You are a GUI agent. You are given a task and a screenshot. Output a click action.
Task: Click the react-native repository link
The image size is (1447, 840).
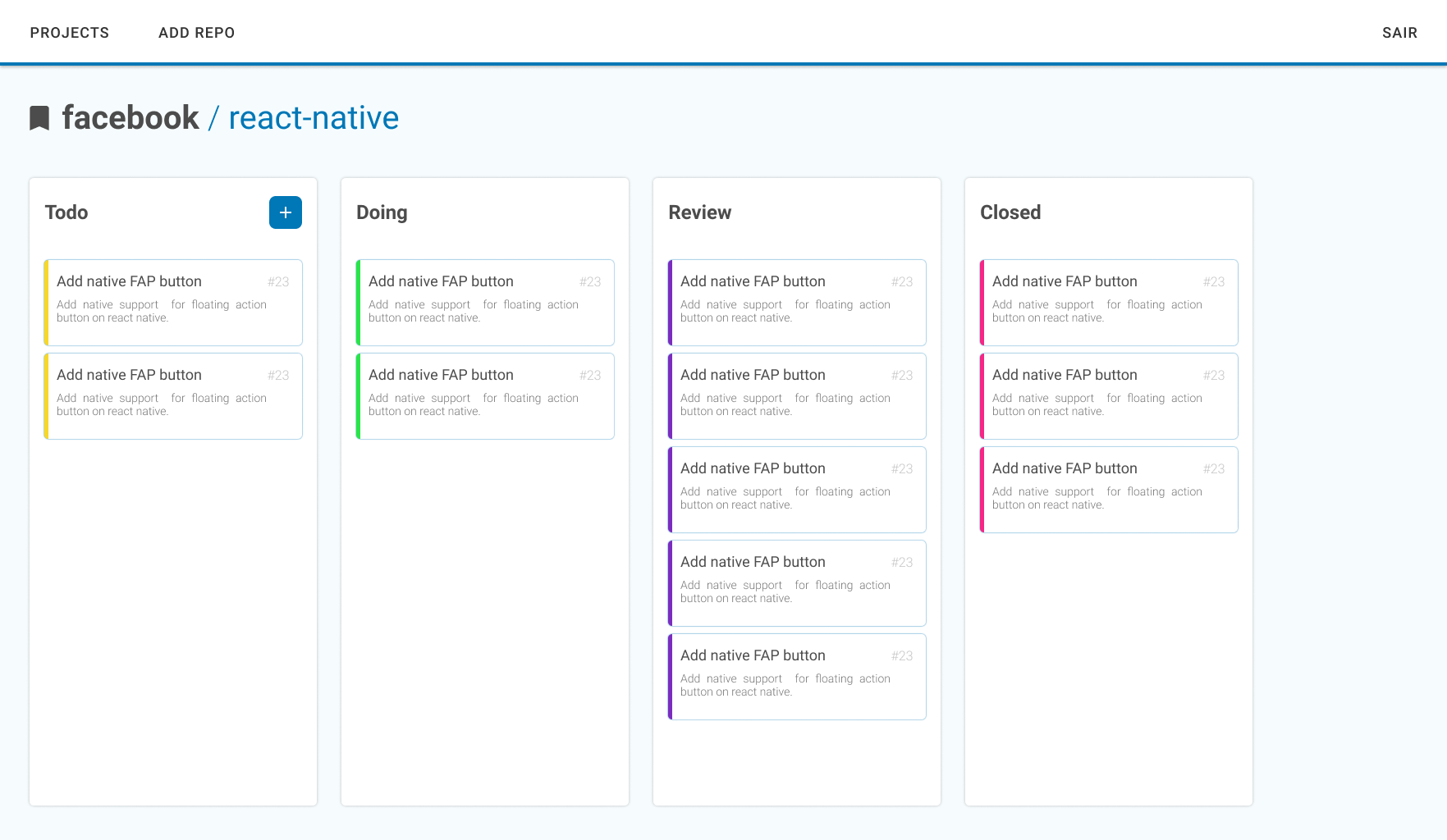click(314, 118)
